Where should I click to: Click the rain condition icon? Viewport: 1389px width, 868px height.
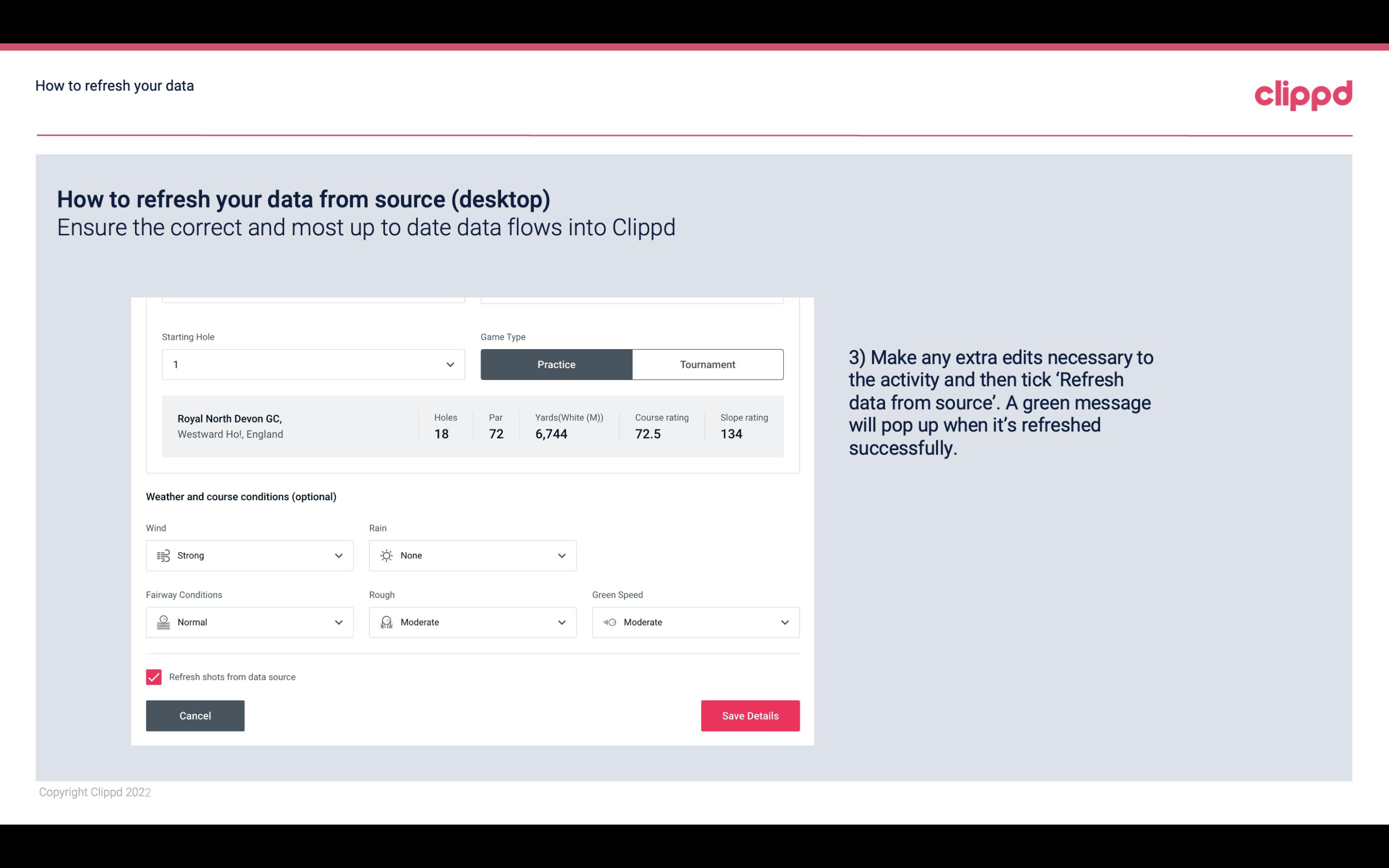(385, 555)
